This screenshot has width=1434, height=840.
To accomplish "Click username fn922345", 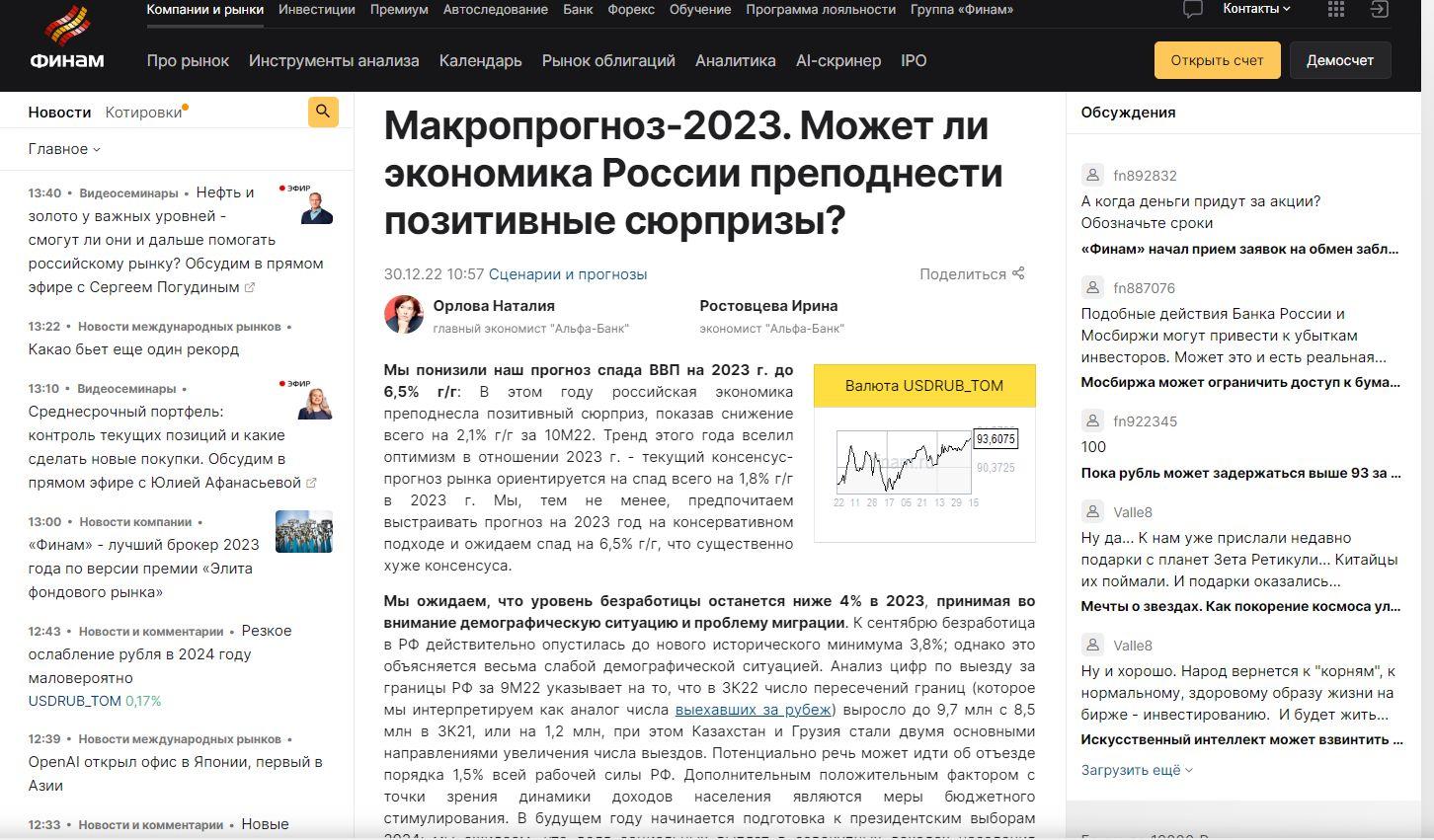I will point(1145,421).
